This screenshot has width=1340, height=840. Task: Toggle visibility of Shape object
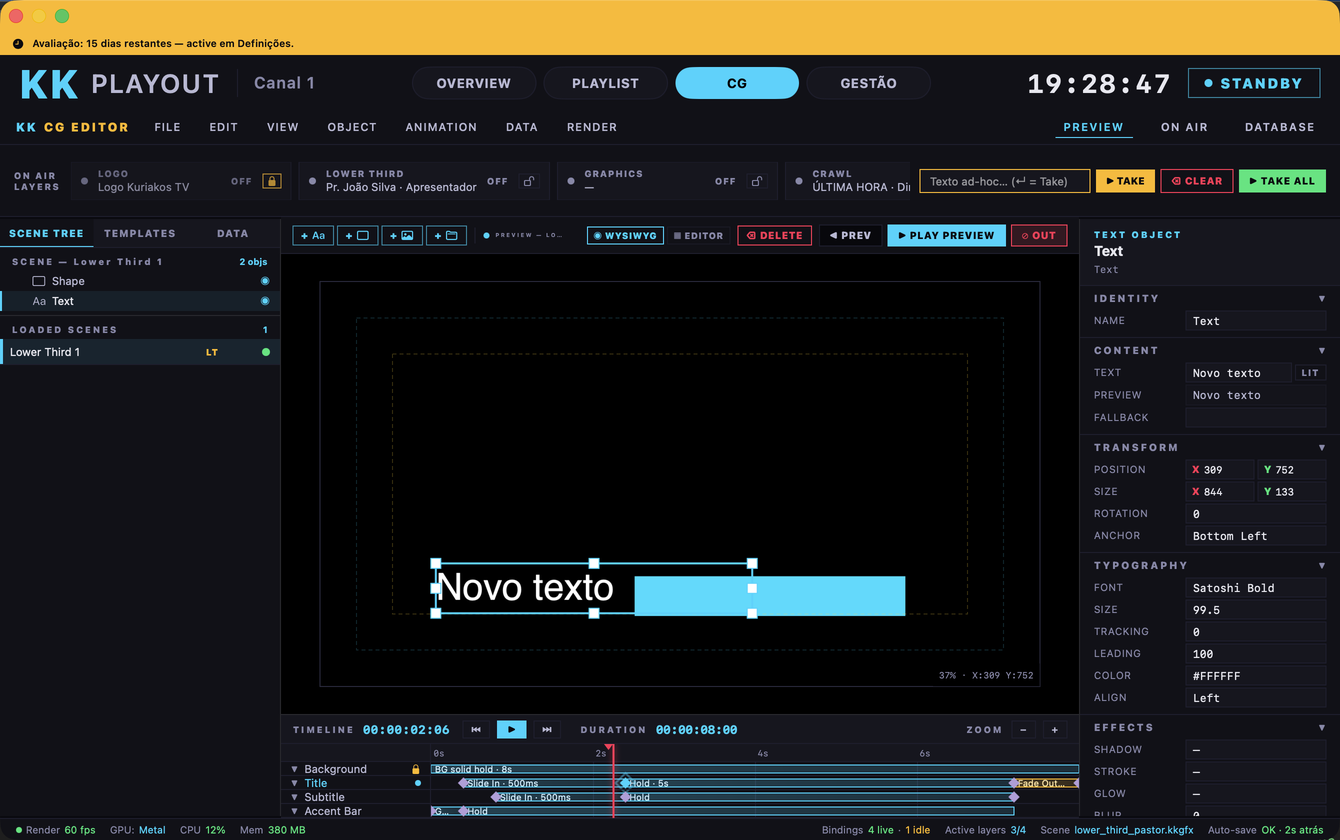[x=265, y=281]
